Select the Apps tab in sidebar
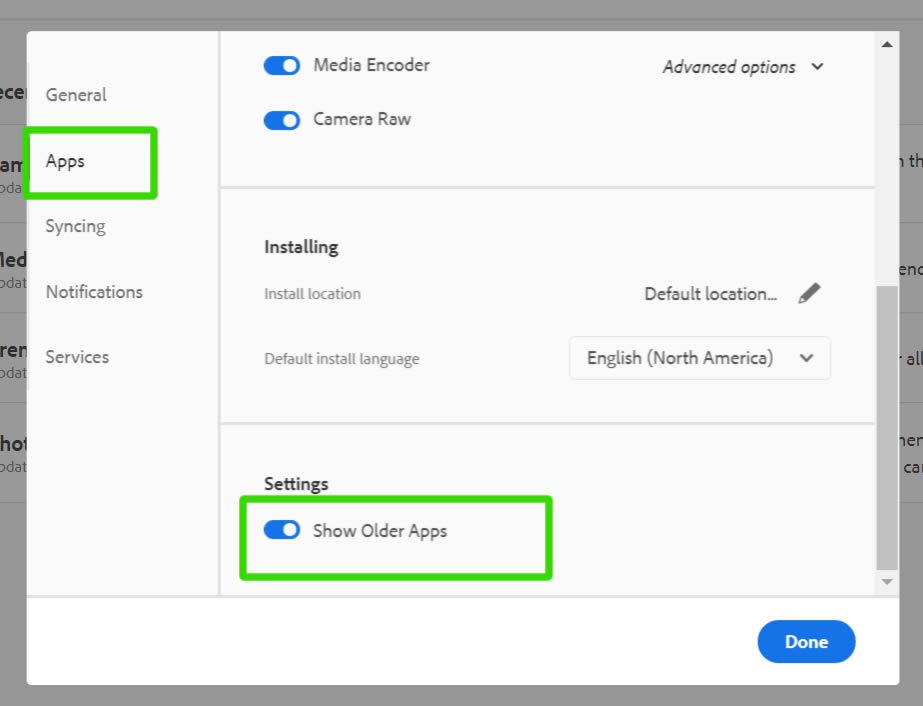The height and width of the screenshot is (706, 923). [x=66, y=161]
